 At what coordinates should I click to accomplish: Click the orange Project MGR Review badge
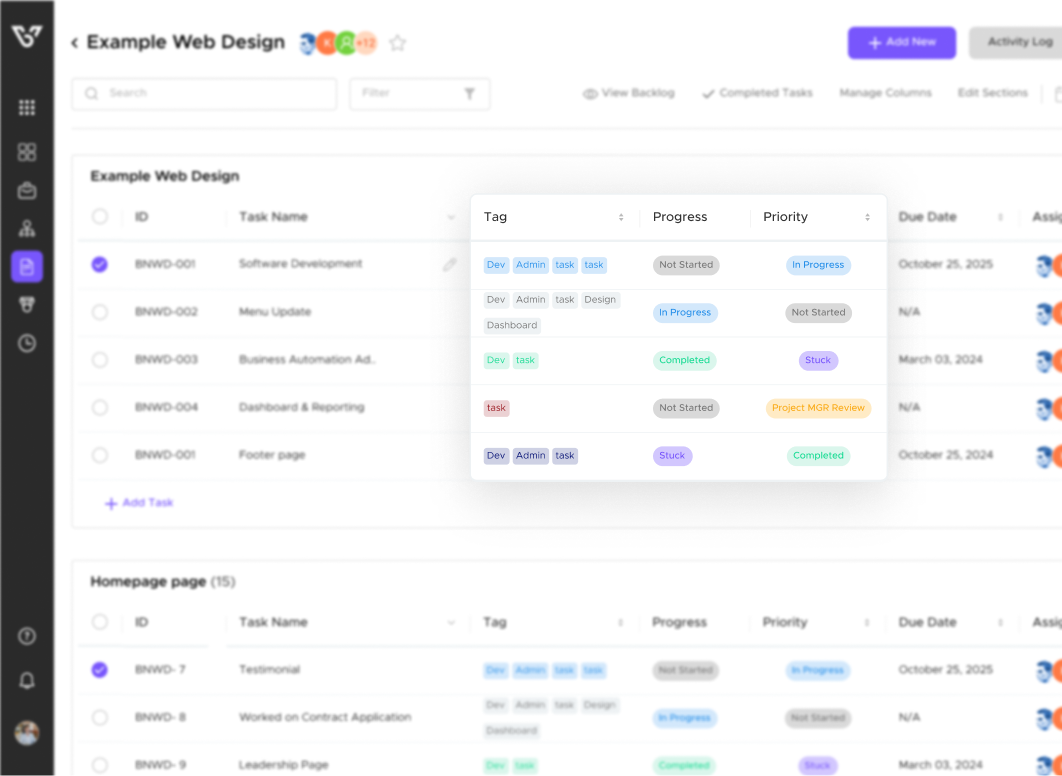tap(818, 408)
